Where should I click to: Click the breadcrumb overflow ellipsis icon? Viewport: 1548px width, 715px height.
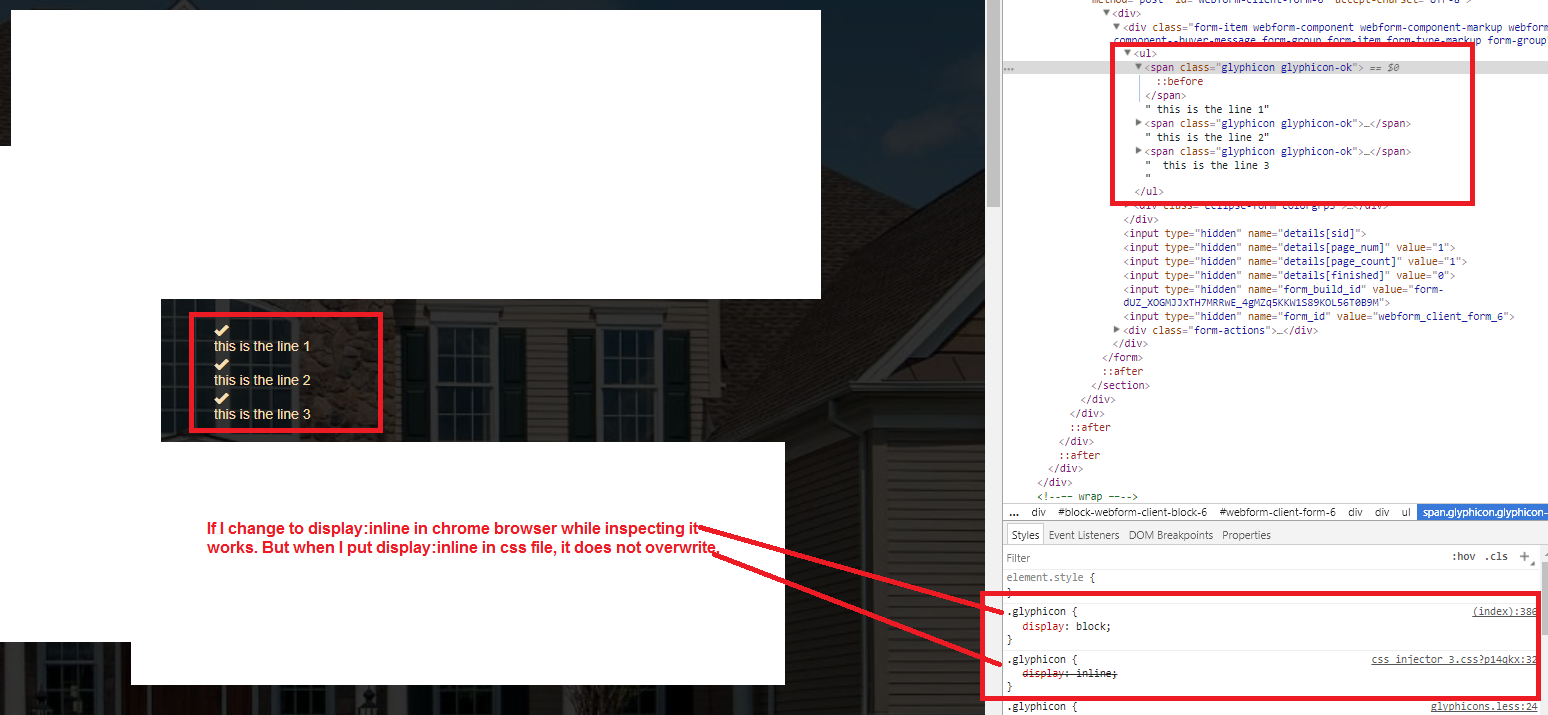(1012, 511)
